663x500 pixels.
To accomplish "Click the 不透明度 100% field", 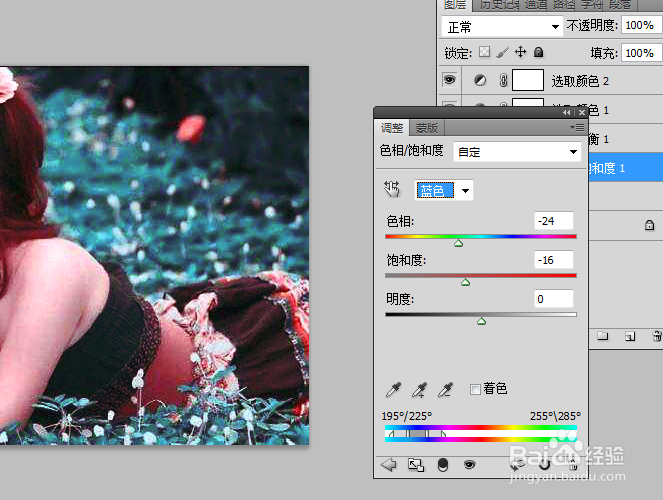I will [x=642, y=25].
